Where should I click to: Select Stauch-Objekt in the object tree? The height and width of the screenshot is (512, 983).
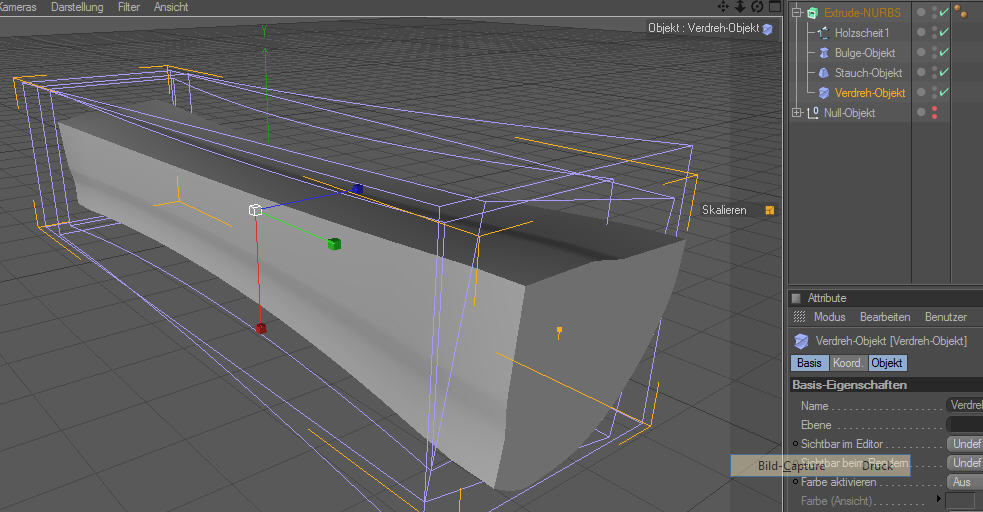(x=868, y=73)
